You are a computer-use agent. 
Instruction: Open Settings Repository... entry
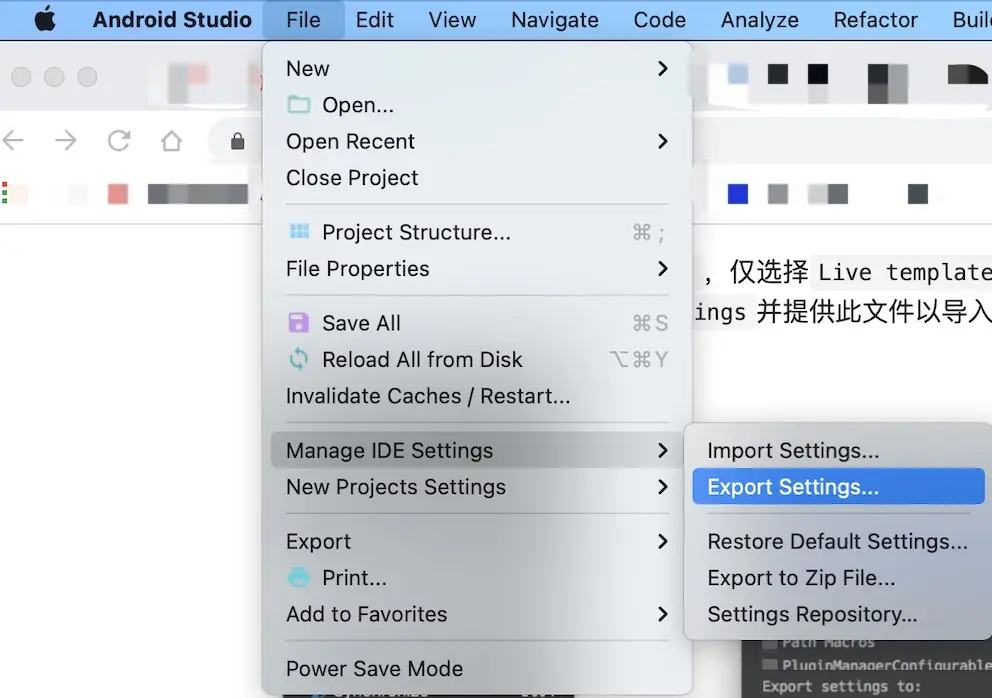click(x=812, y=615)
